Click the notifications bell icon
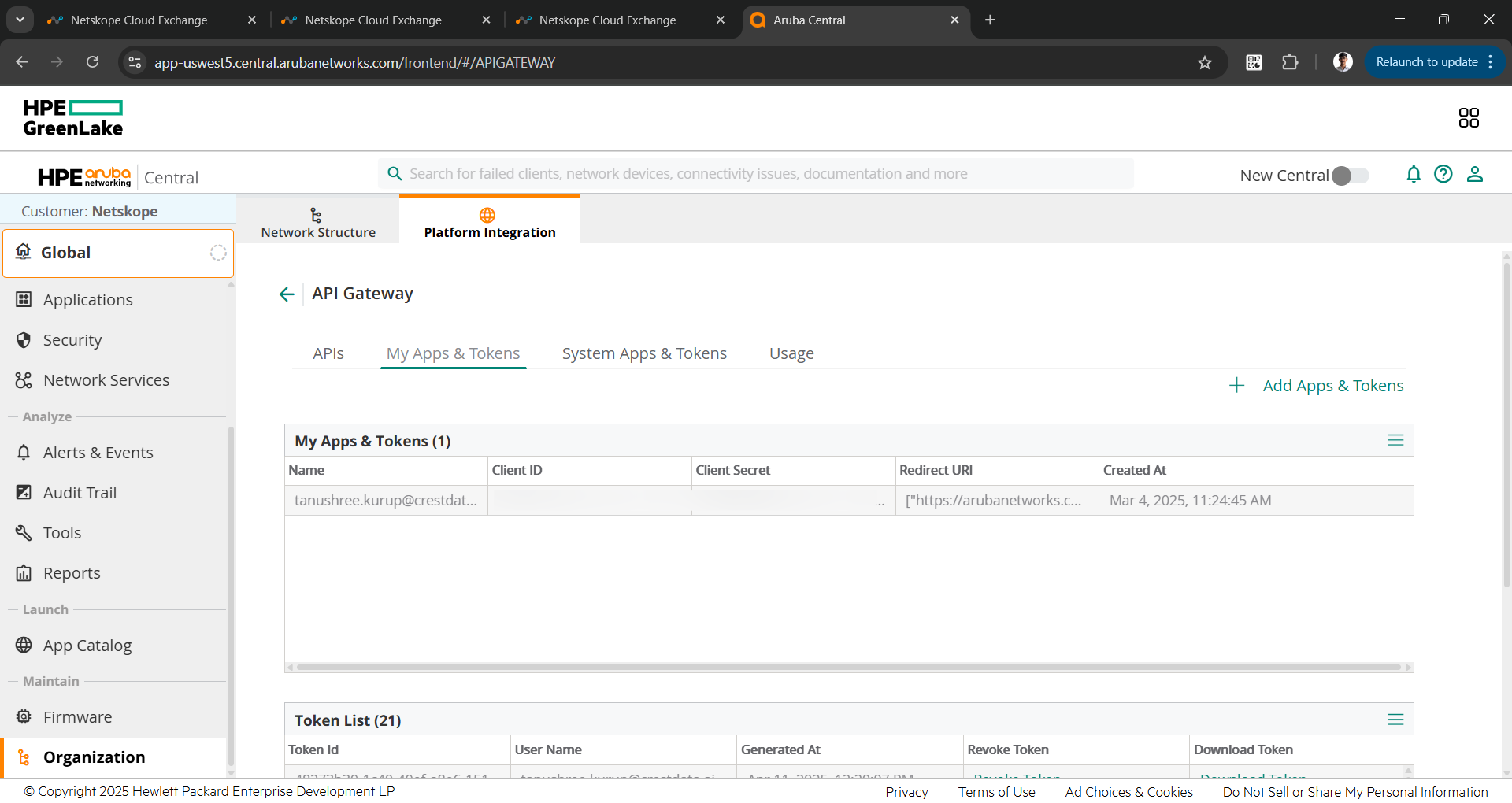This screenshot has height=803, width=1512. pos(1414,174)
